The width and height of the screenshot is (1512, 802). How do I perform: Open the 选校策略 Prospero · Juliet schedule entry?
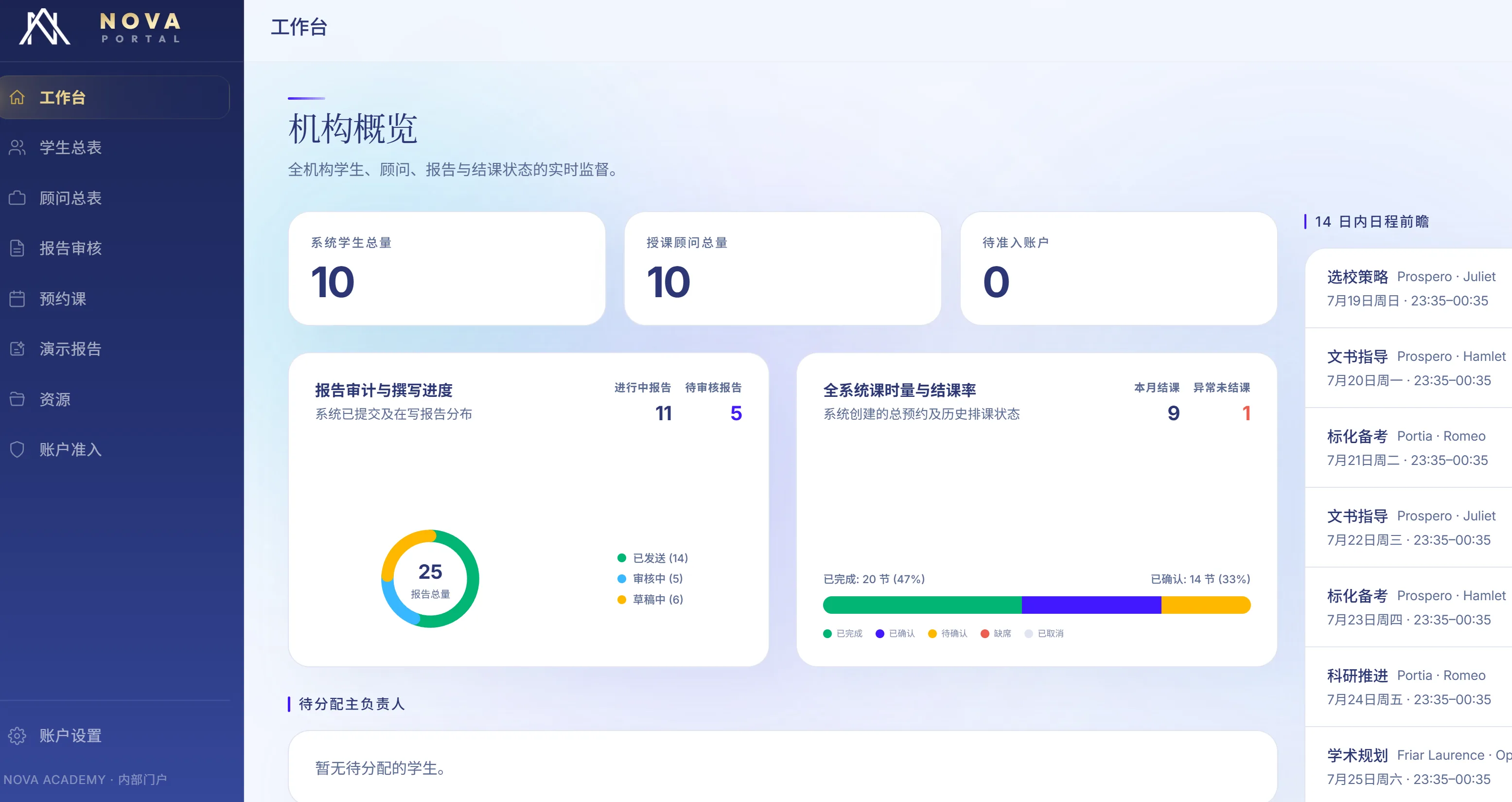tap(1409, 288)
